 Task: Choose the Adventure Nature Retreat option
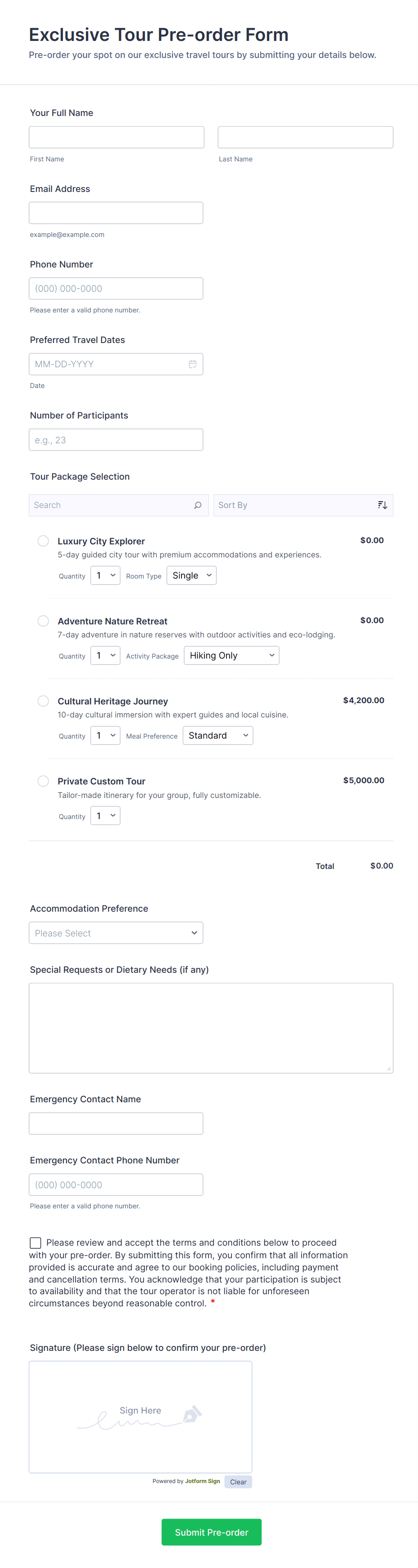click(43, 621)
